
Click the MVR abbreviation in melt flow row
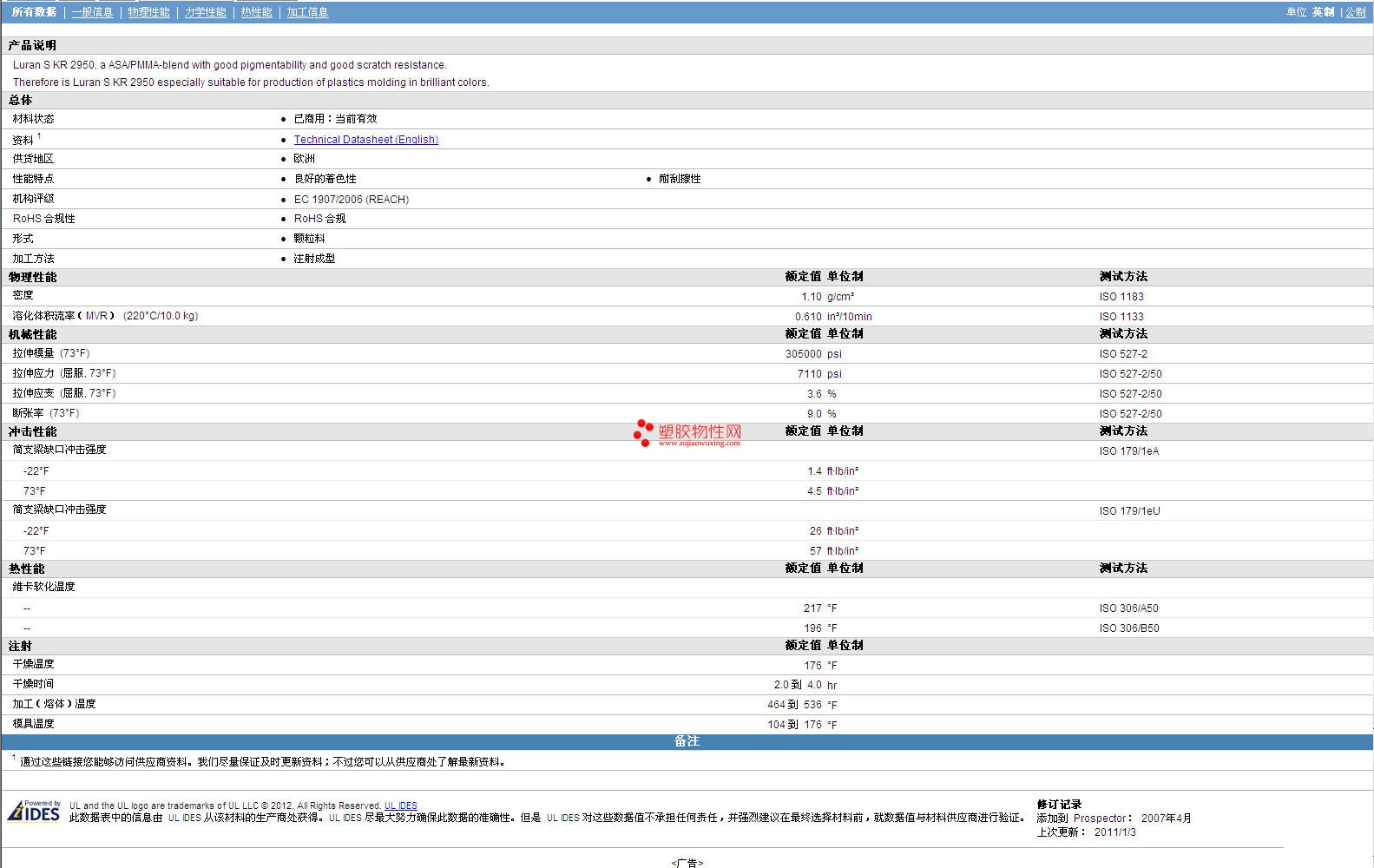[x=96, y=316]
